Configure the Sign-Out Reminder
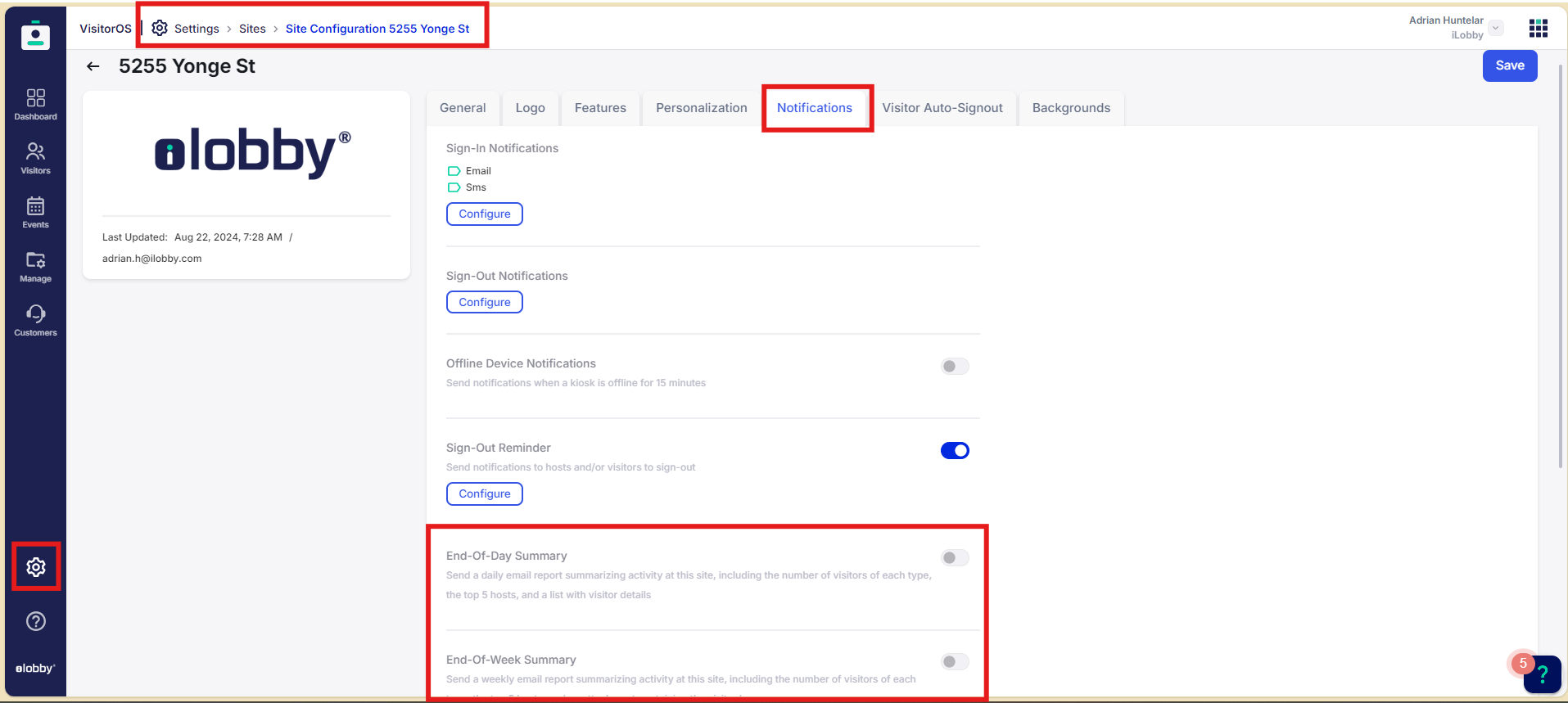Screen dimensions: 1568x703 click(485, 493)
